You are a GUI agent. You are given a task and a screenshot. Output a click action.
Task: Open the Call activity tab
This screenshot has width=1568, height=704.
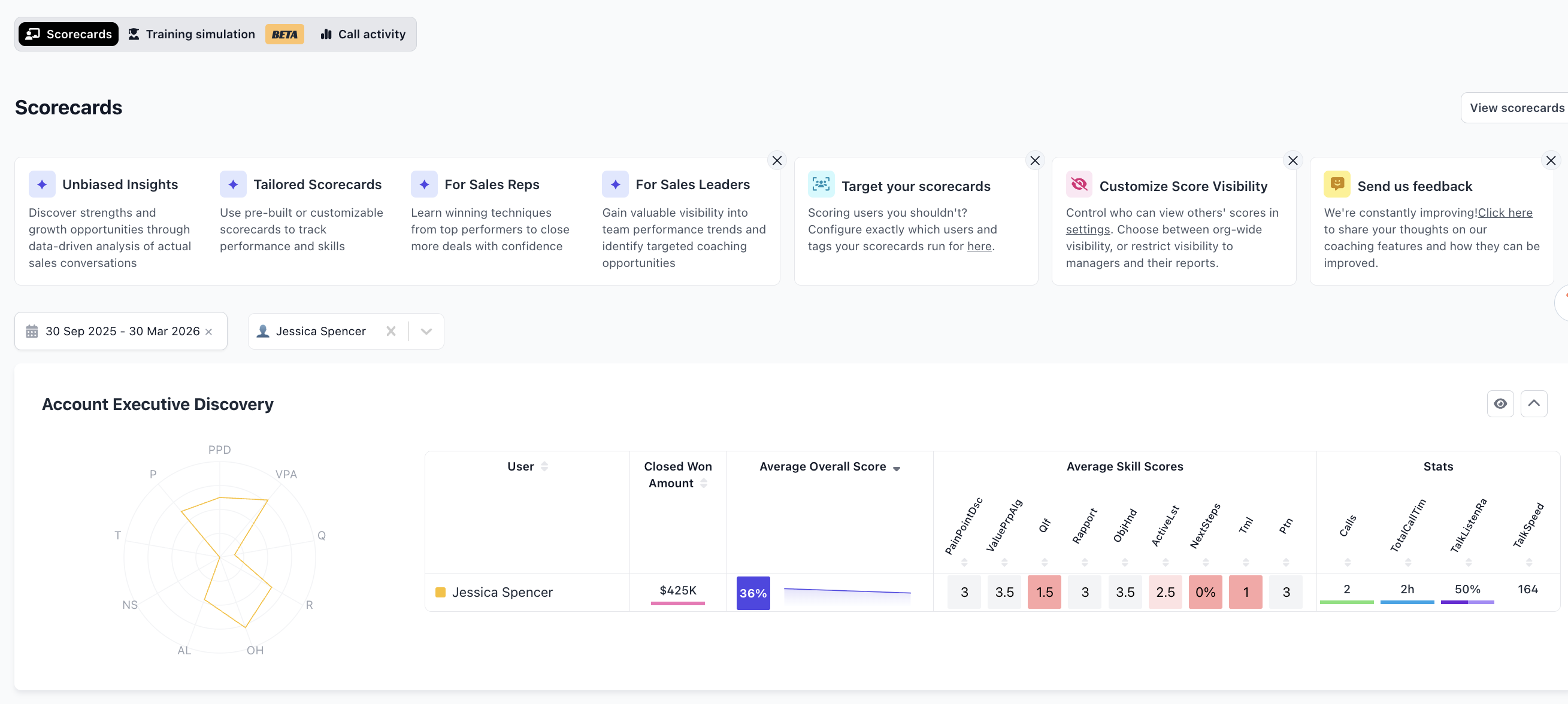click(363, 34)
